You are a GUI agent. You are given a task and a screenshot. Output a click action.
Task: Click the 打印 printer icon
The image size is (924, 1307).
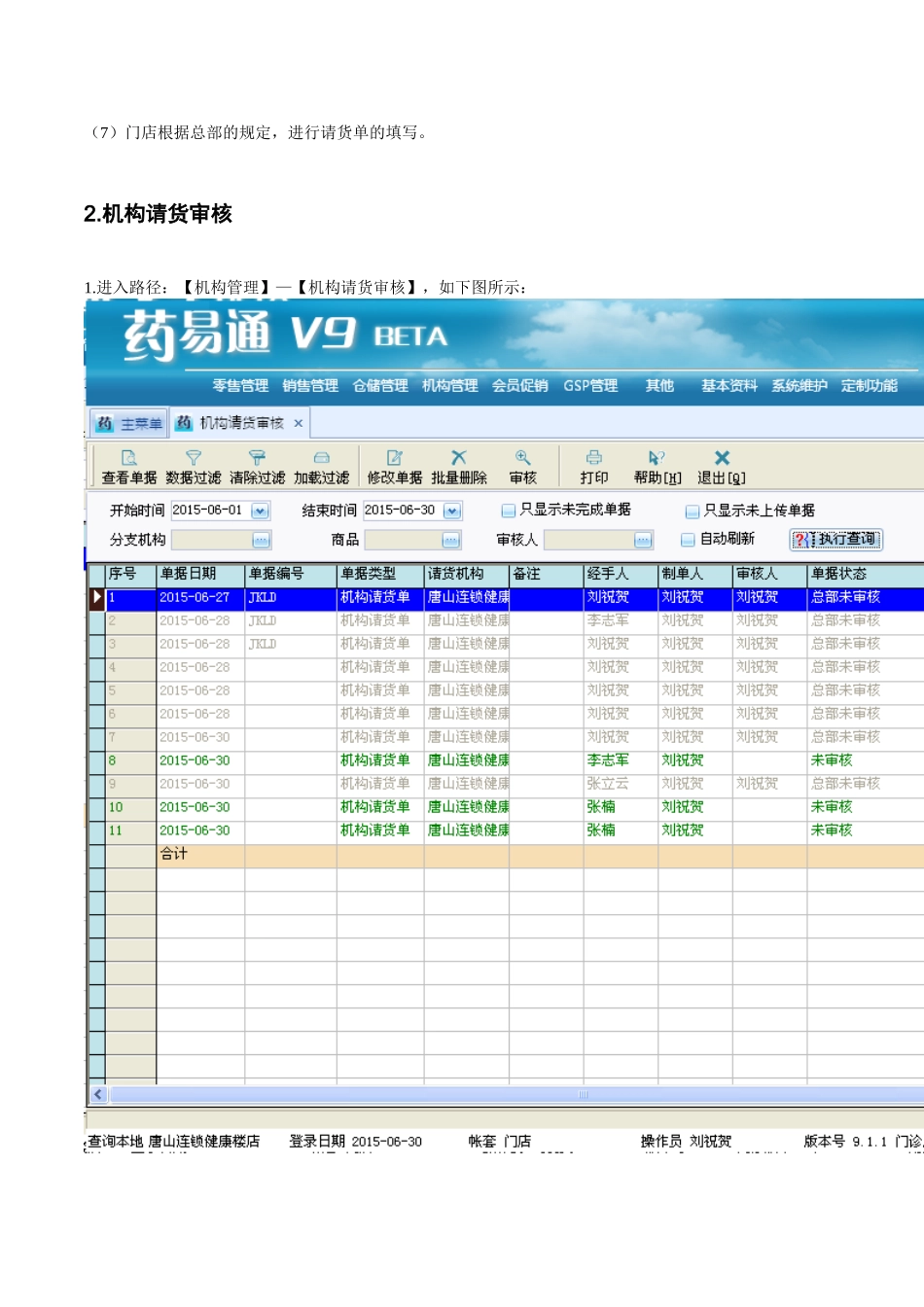tap(593, 457)
